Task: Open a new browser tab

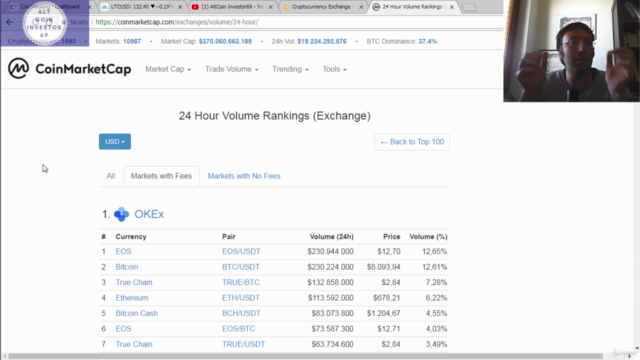Action: pos(469,7)
